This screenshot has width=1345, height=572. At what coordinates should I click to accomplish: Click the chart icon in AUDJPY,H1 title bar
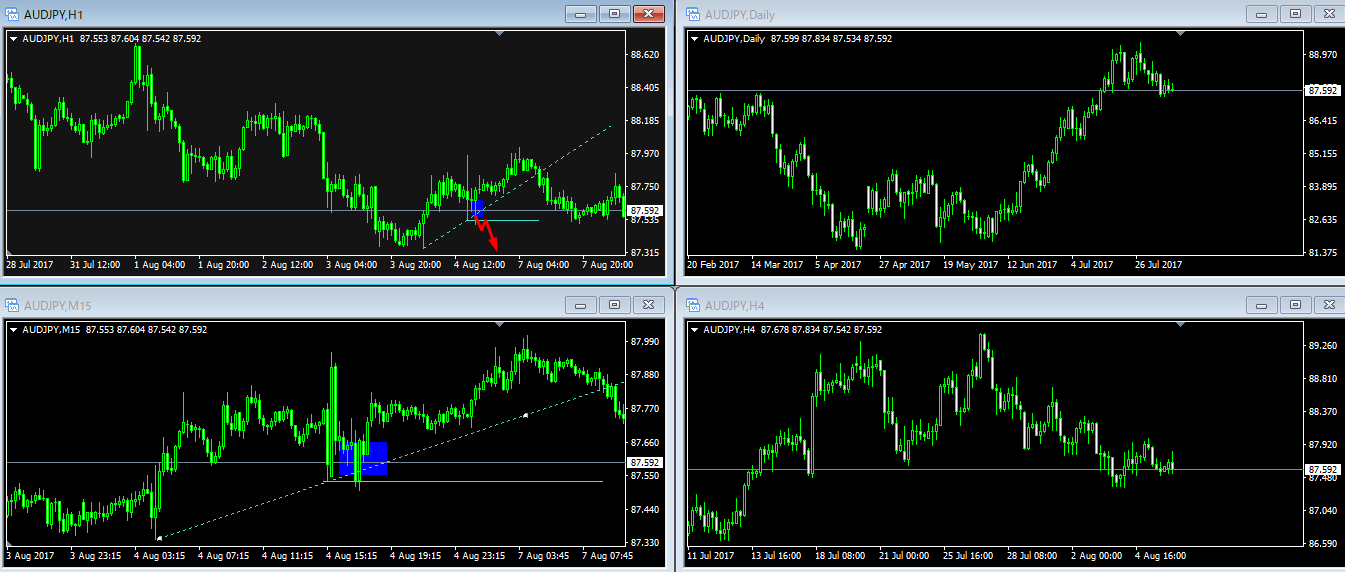(x=12, y=14)
